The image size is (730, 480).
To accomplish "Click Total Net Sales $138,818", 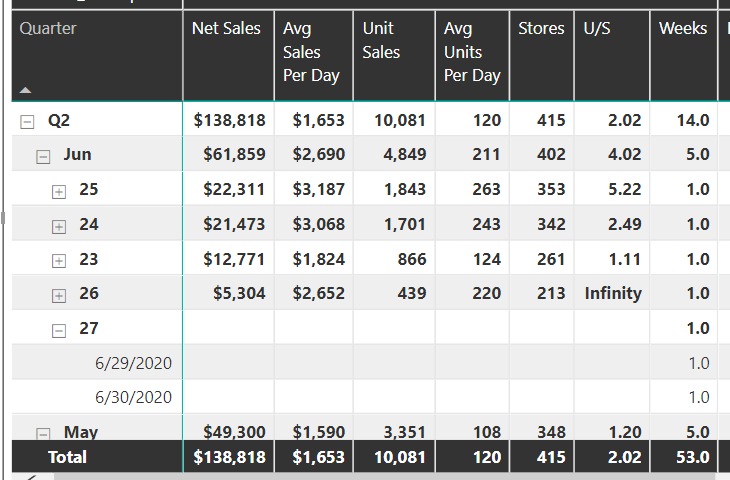I will point(230,457).
